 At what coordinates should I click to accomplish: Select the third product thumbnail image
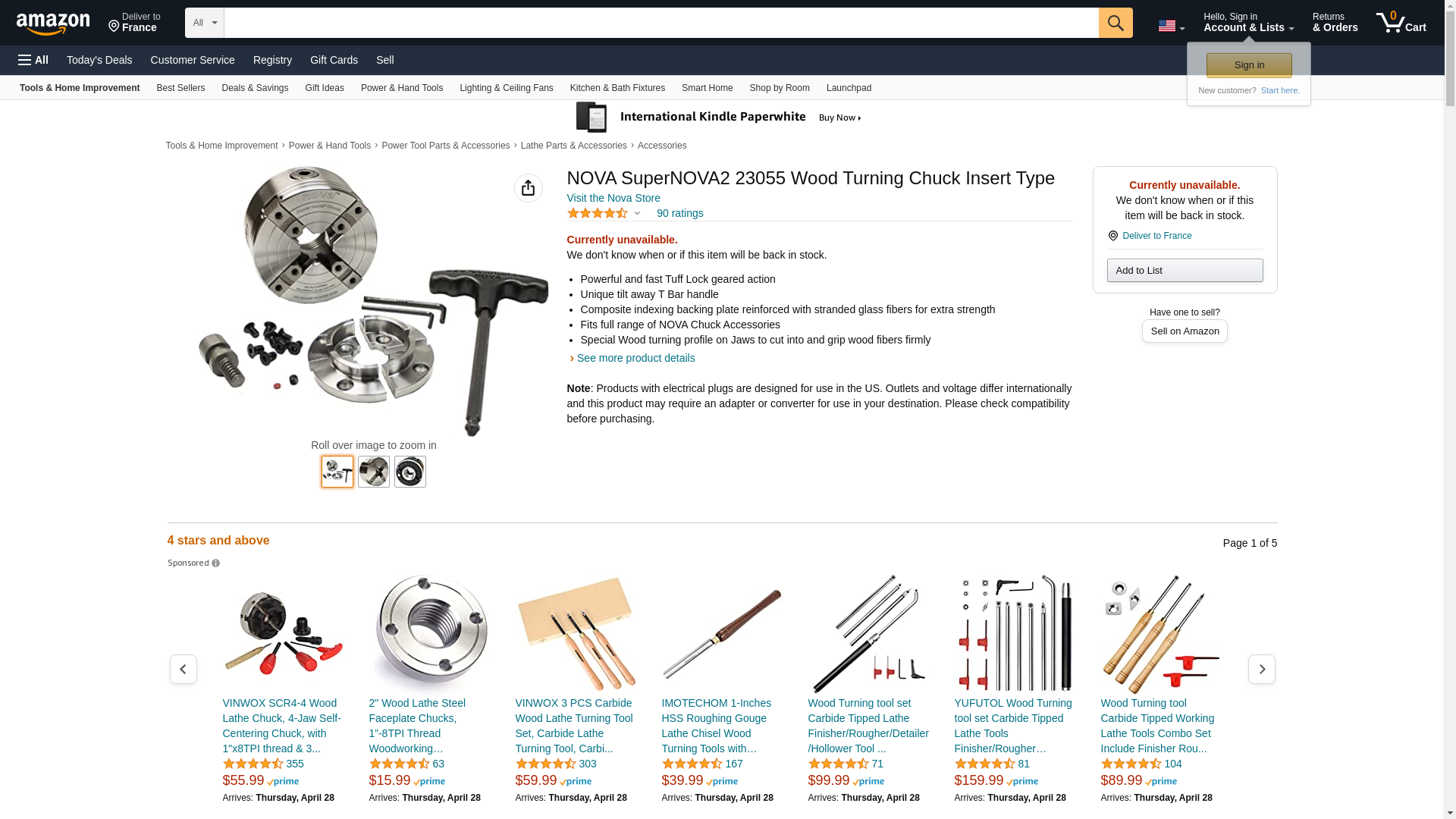click(x=410, y=472)
